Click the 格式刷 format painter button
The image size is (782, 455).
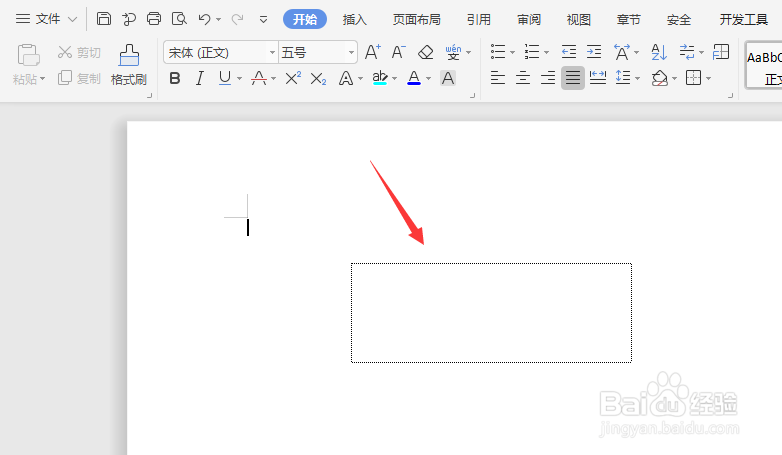129,64
